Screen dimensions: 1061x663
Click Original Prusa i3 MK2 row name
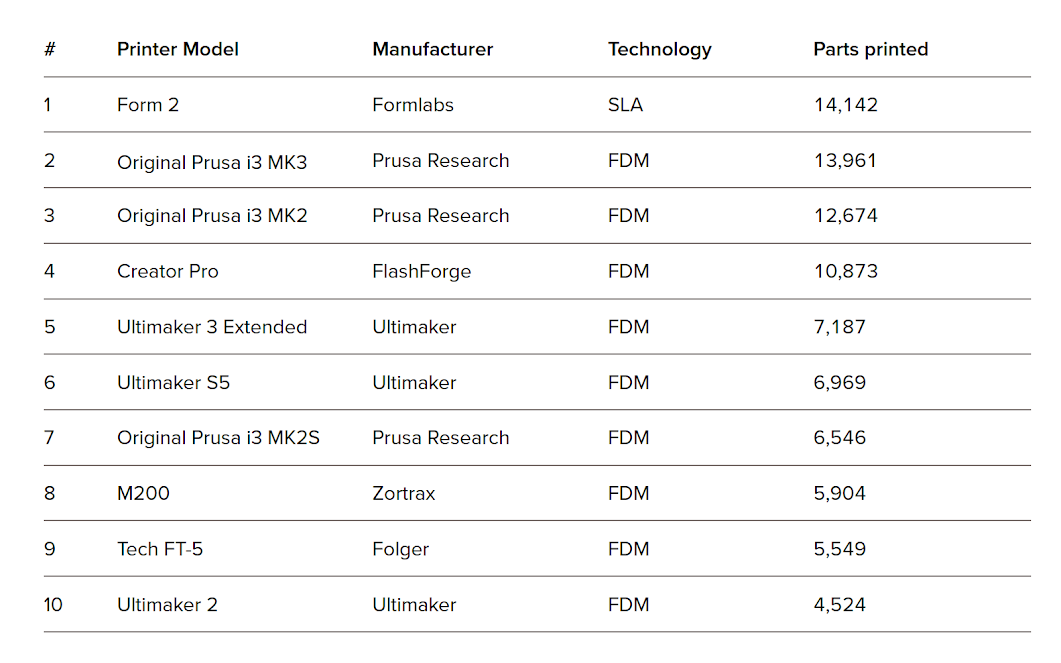[x=212, y=216]
